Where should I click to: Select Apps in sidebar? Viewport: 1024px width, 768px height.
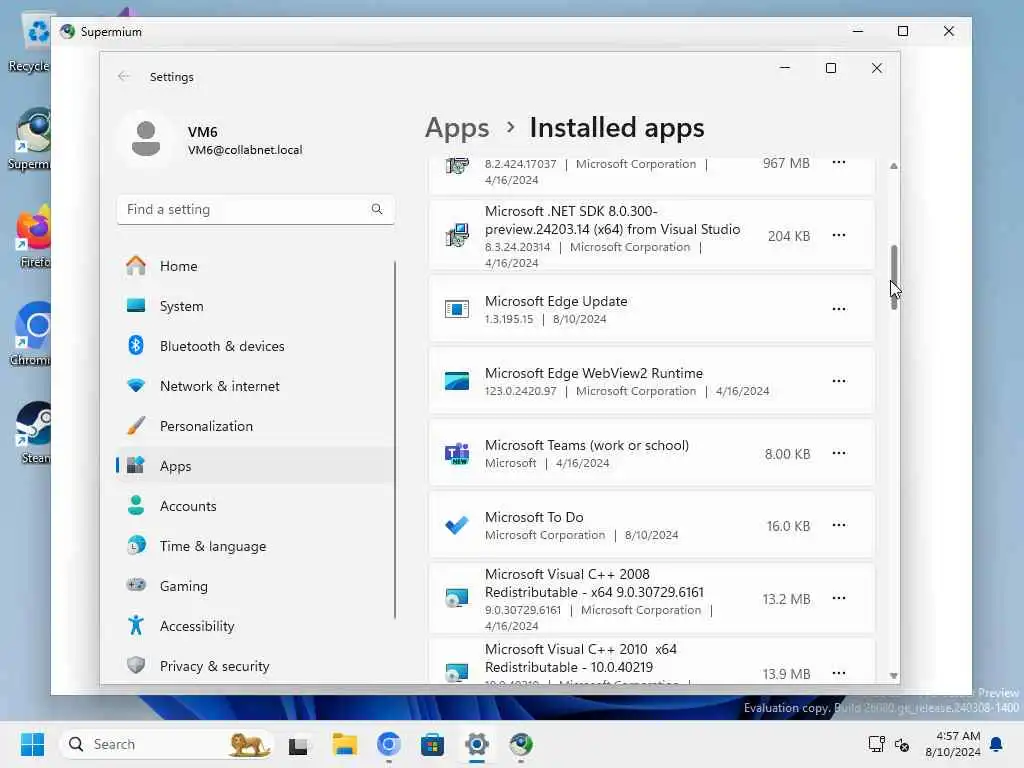coord(255,466)
